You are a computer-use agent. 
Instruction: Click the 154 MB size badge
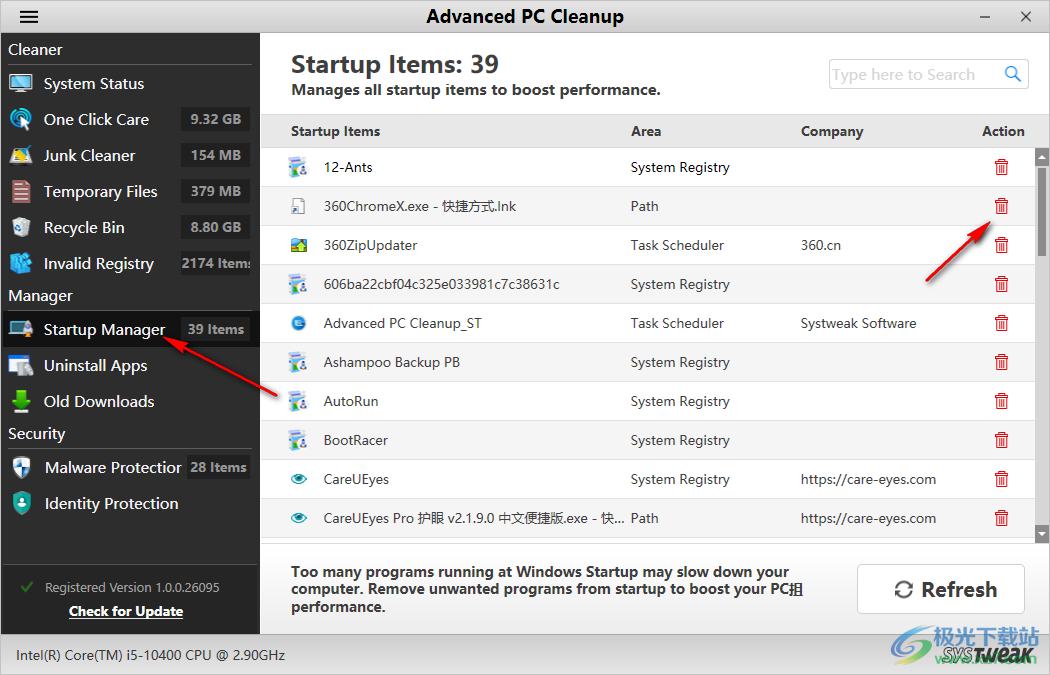(x=216, y=155)
